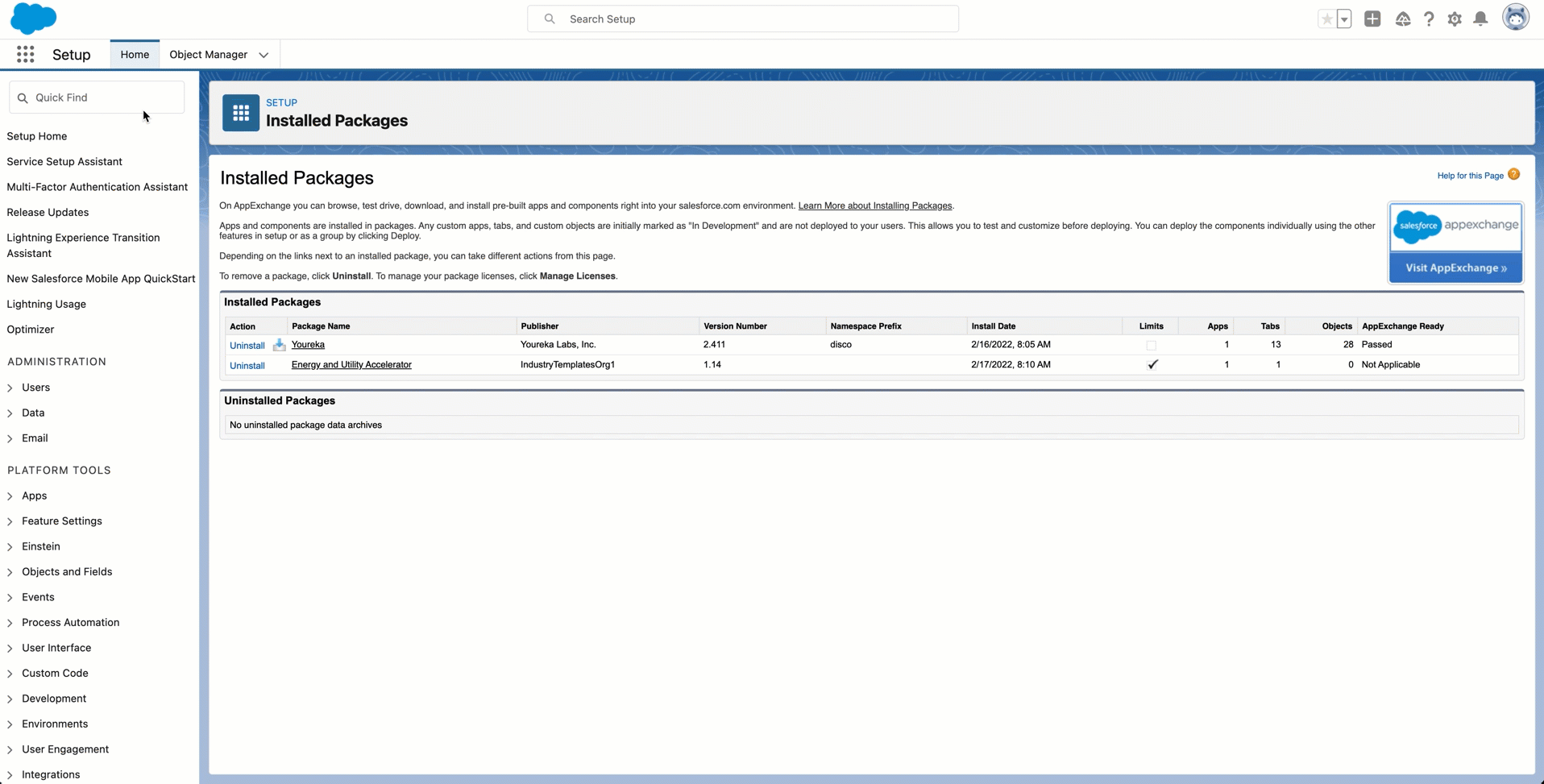The width and height of the screenshot is (1544, 784).
Task: Open Global Actions plus icon
Action: pos(1372,19)
